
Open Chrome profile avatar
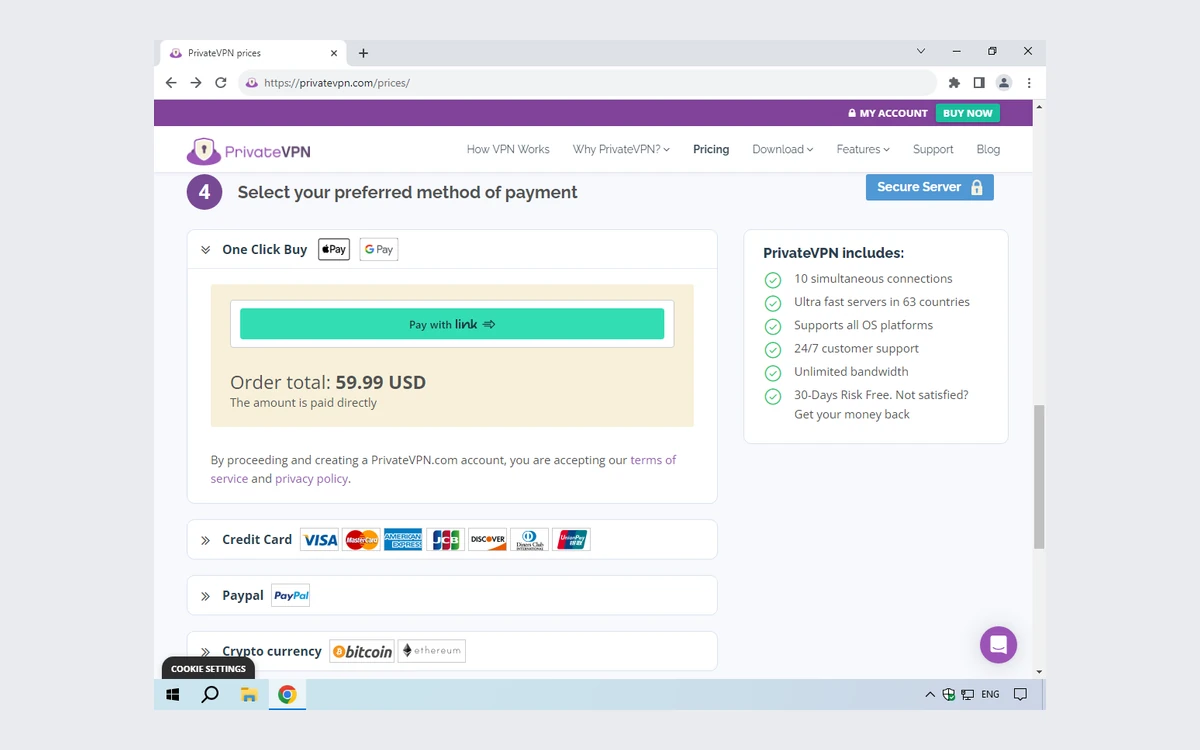1004,83
